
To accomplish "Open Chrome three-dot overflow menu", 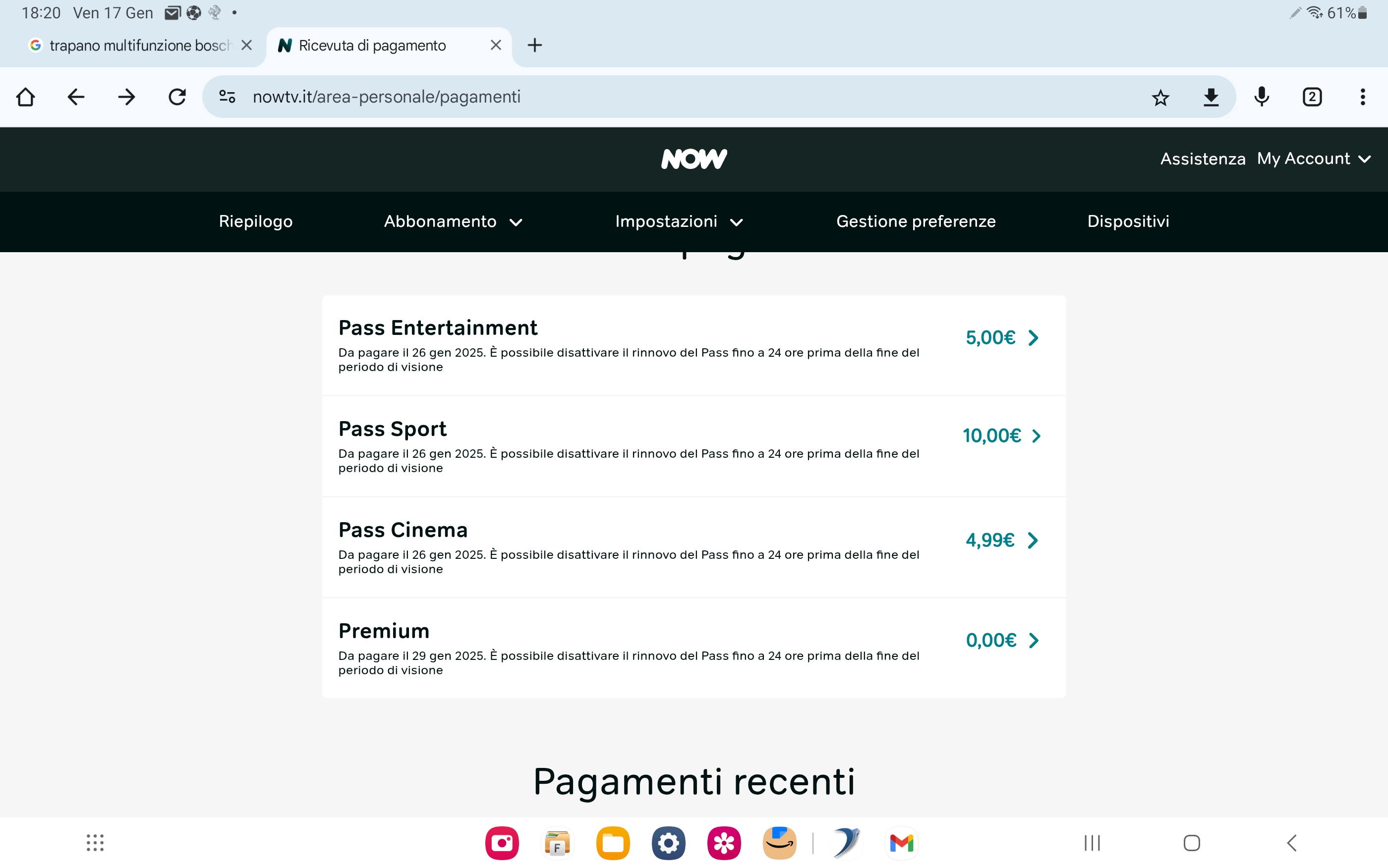I will [x=1363, y=97].
